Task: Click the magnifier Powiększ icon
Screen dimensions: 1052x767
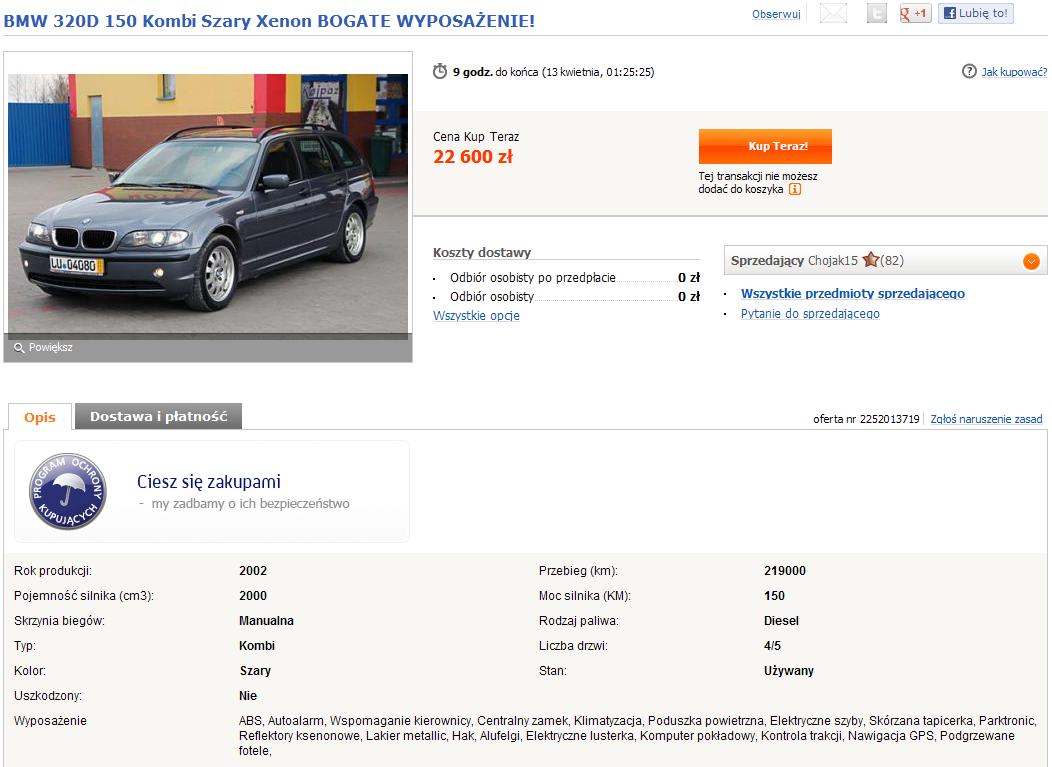Action: pyautogui.click(x=19, y=348)
